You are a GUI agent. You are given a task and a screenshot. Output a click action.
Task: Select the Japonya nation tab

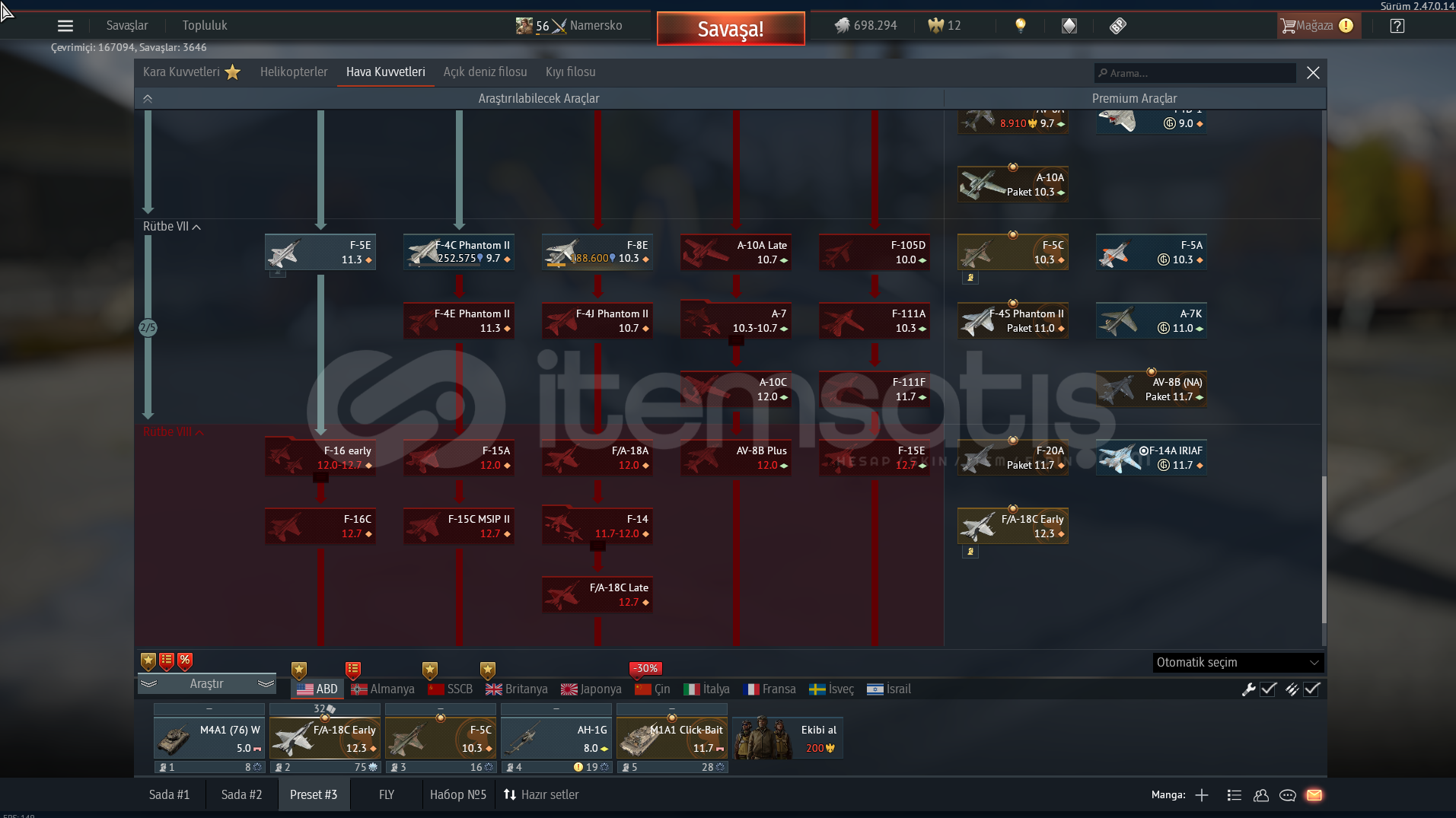pyautogui.click(x=591, y=689)
